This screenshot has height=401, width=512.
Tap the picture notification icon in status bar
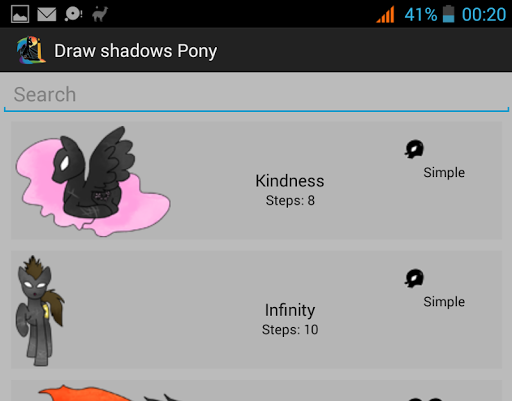pyautogui.click(x=20, y=14)
